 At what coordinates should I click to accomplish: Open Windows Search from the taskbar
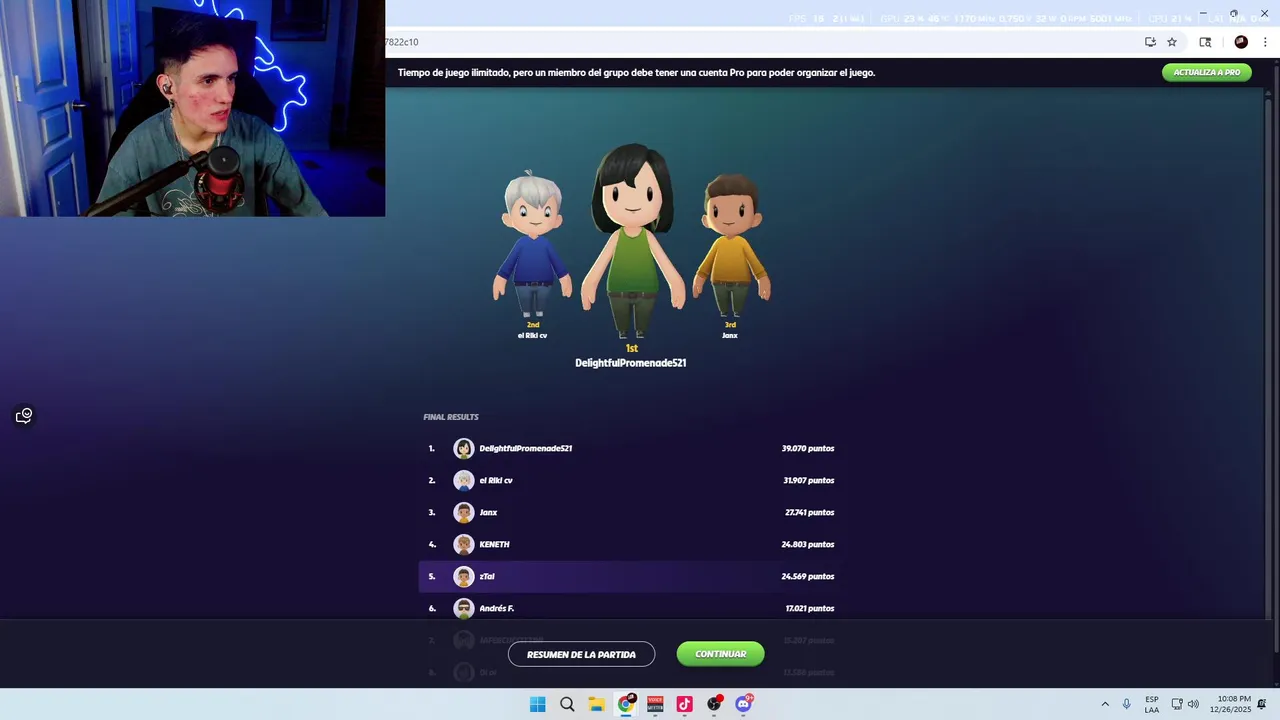point(567,704)
